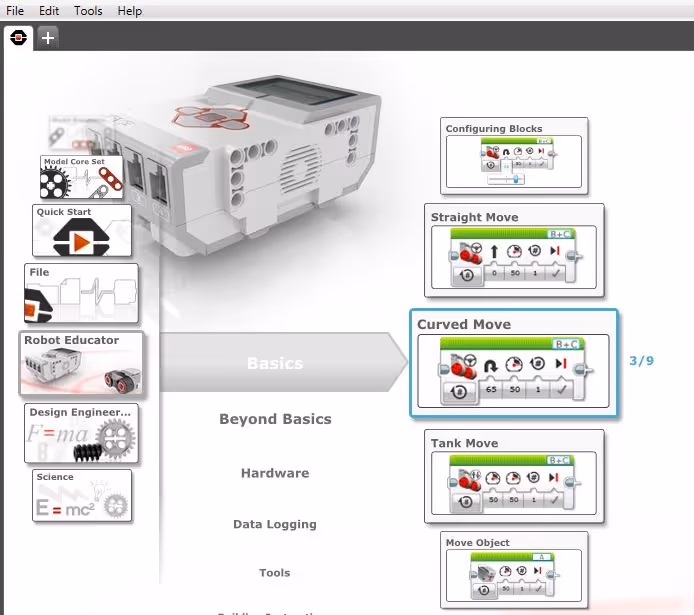Open the Design Engineering tile
The image size is (694, 615).
point(81,433)
